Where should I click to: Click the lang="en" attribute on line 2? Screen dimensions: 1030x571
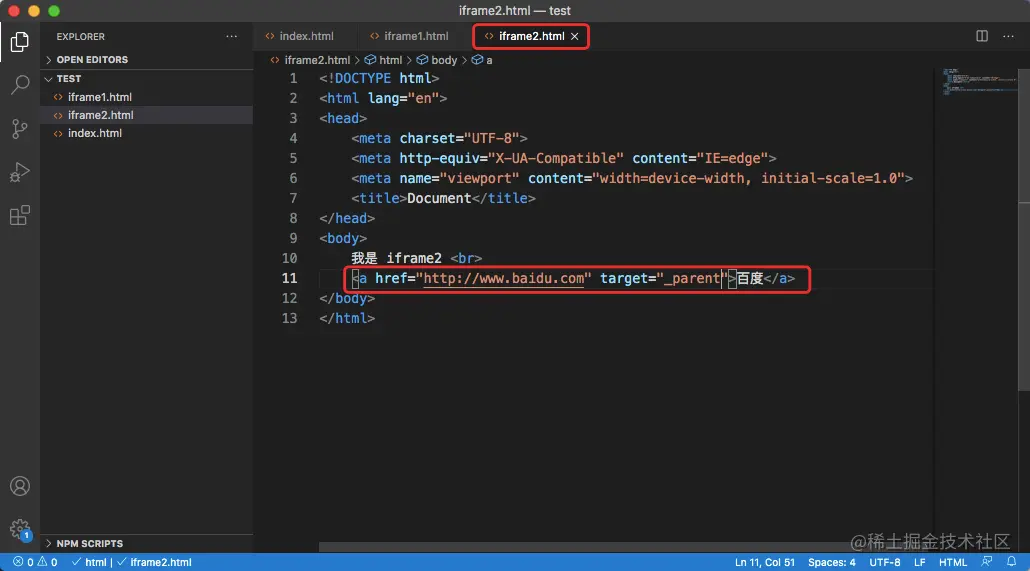click(x=403, y=99)
